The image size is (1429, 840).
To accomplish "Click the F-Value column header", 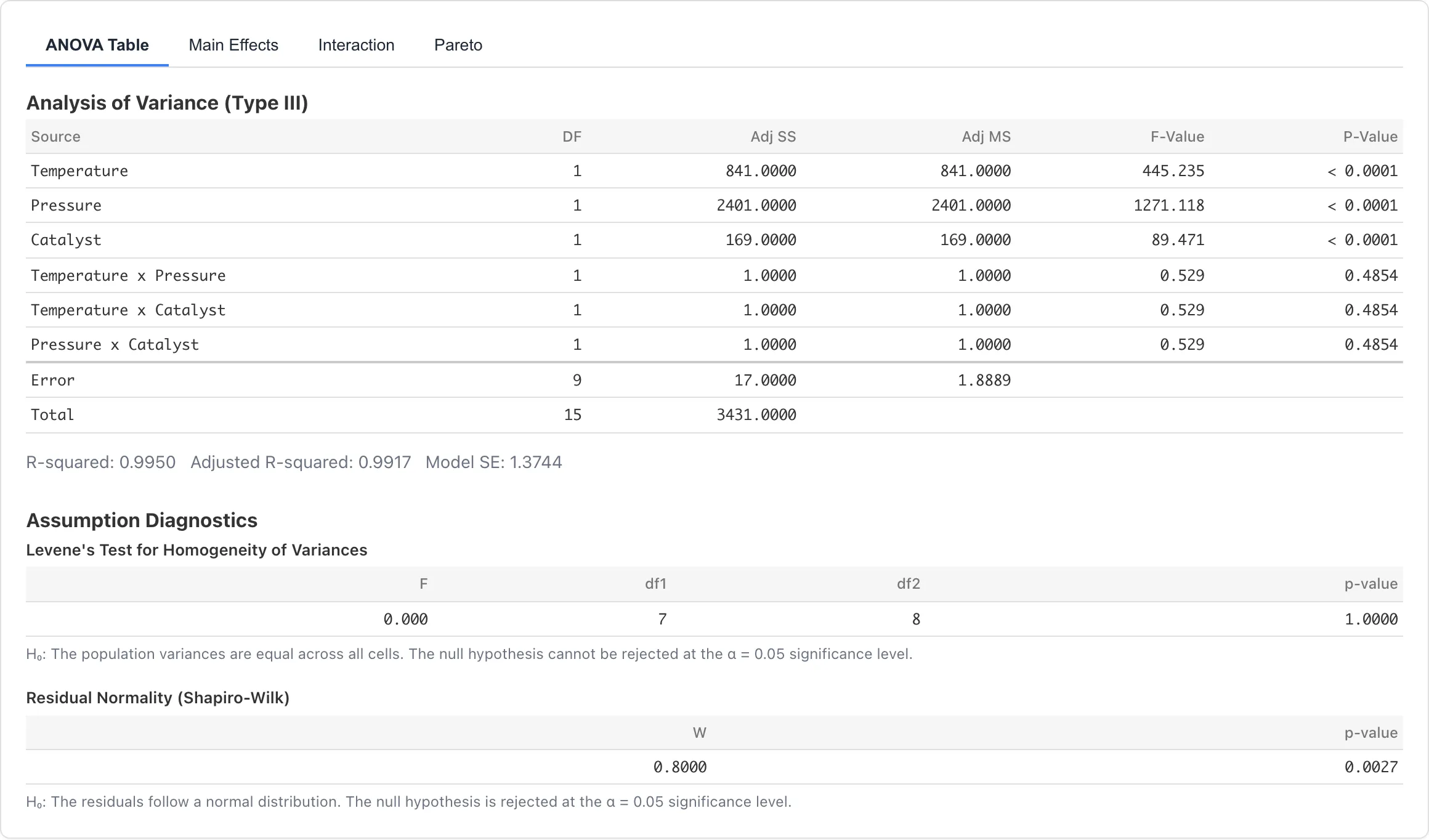I will pos(1177,137).
